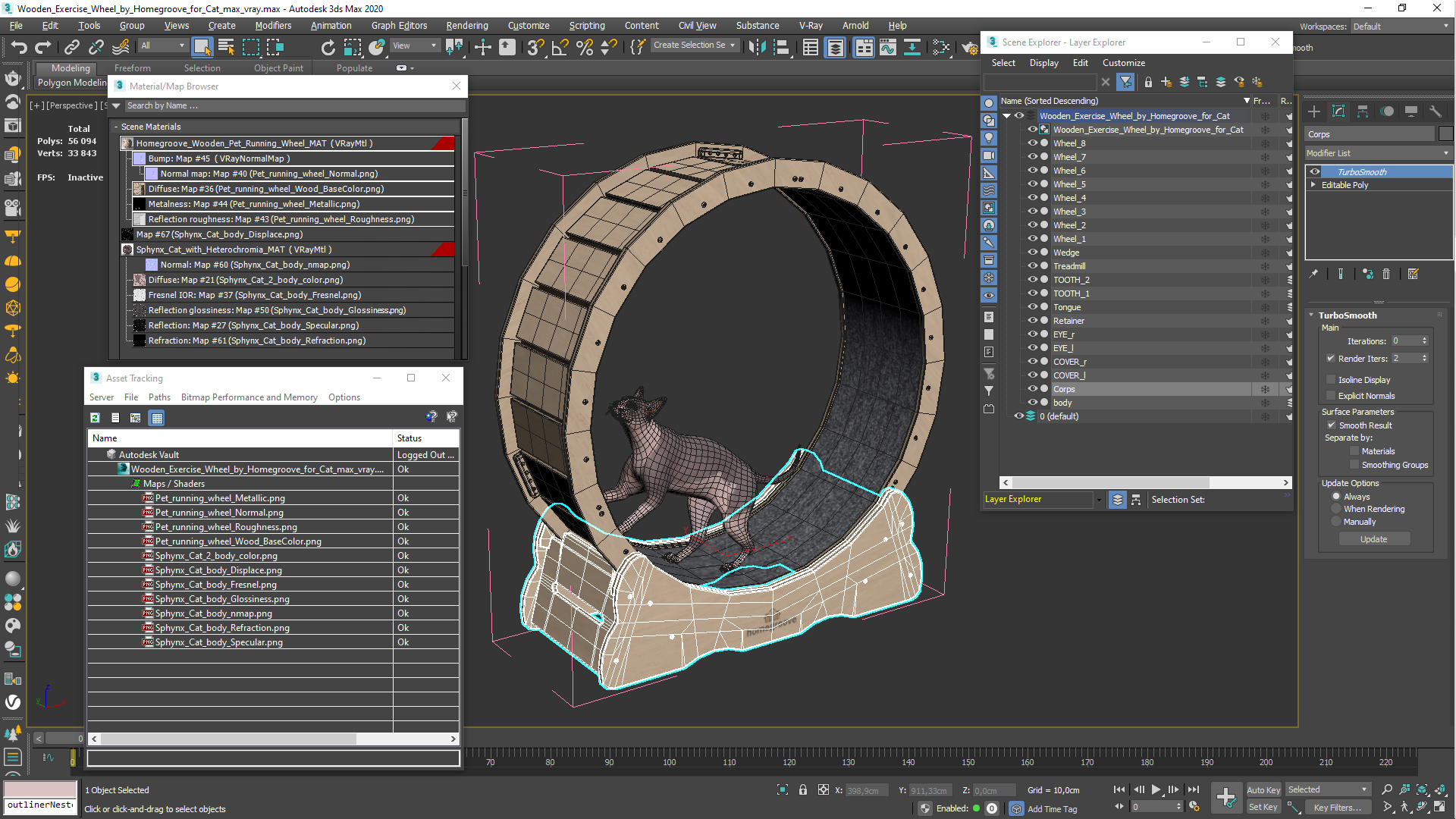Toggle Angle Snap icon
The image size is (1456, 819).
pyautogui.click(x=560, y=47)
